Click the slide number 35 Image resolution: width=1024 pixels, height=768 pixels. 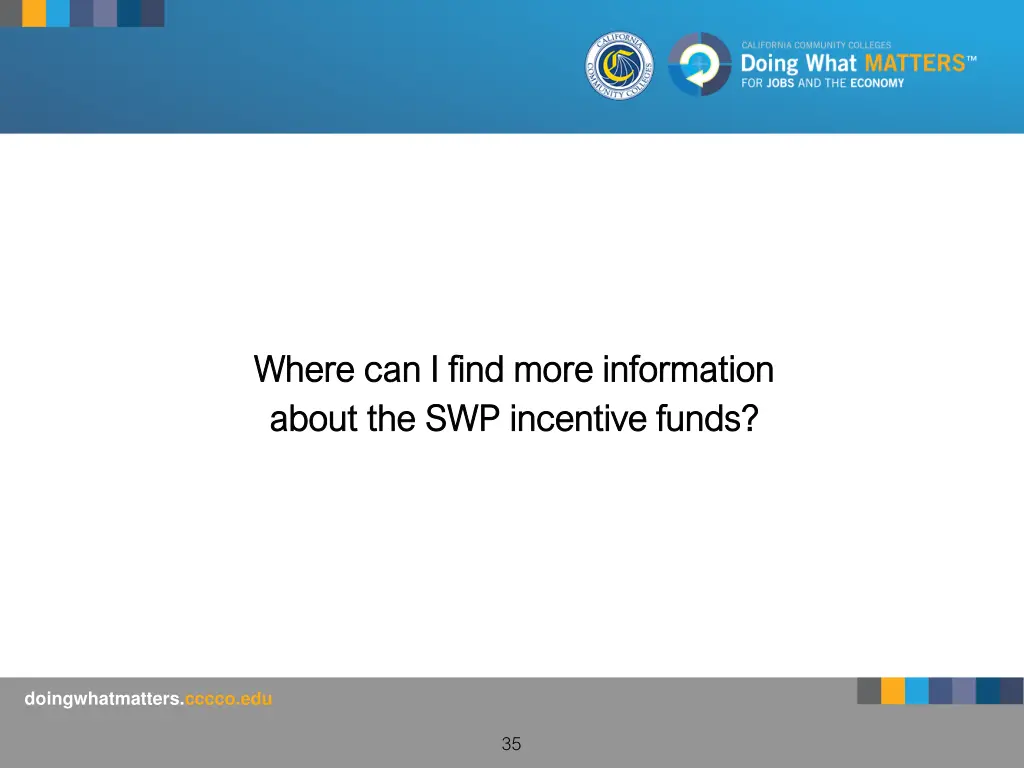click(511, 744)
